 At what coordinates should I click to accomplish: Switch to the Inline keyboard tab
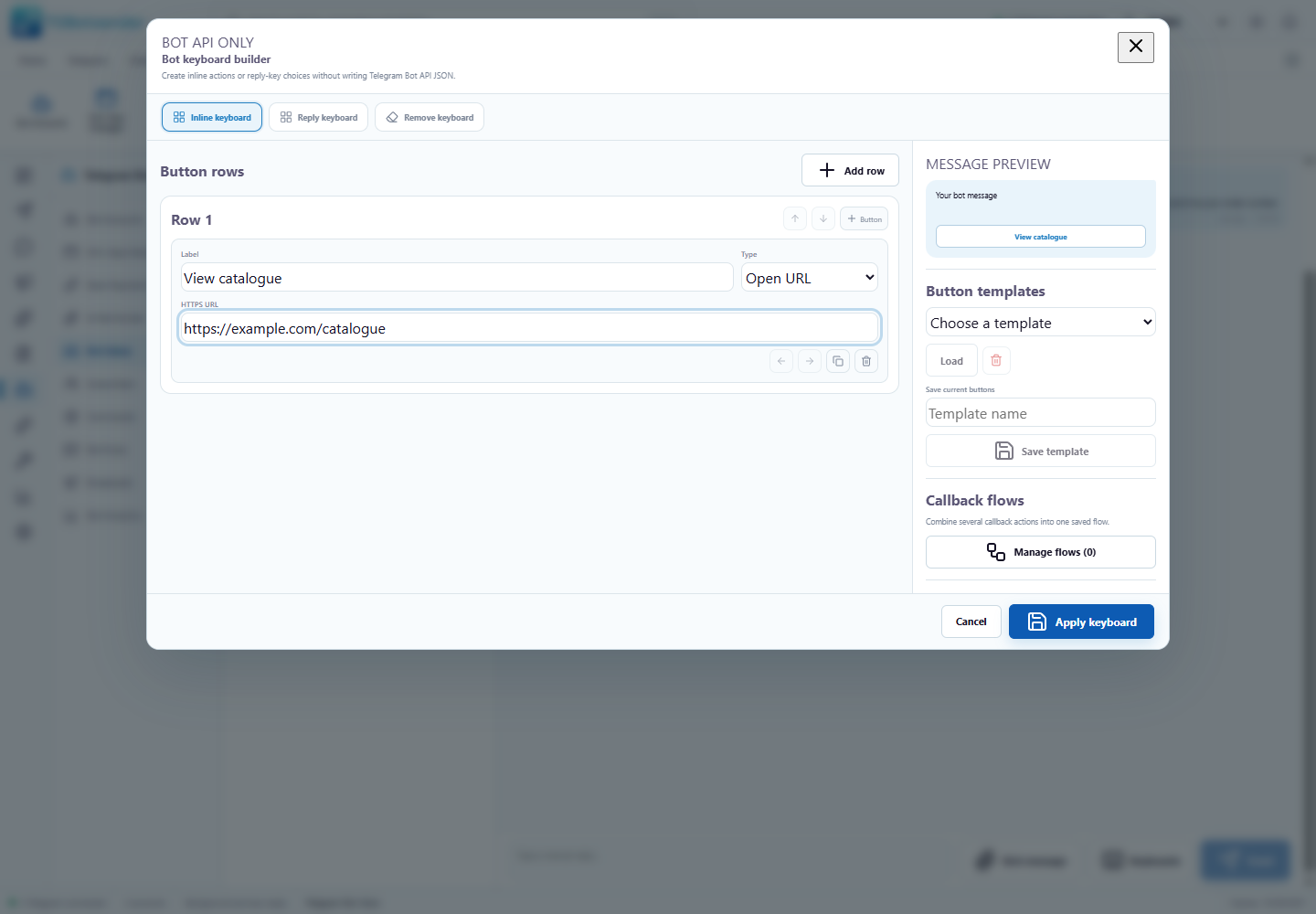pyautogui.click(x=212, y=117)
